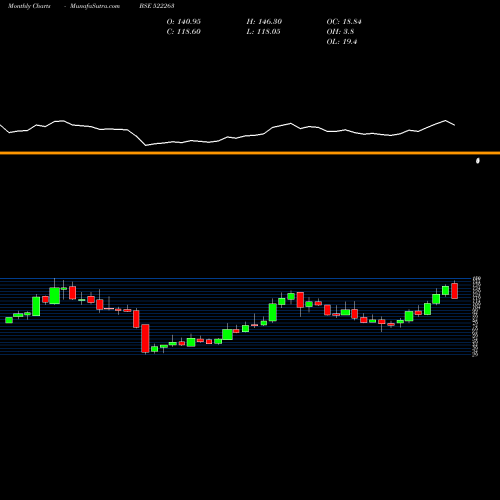
Task: Click the 'OH: 3.8' value
Action: [x=340, y=32]
